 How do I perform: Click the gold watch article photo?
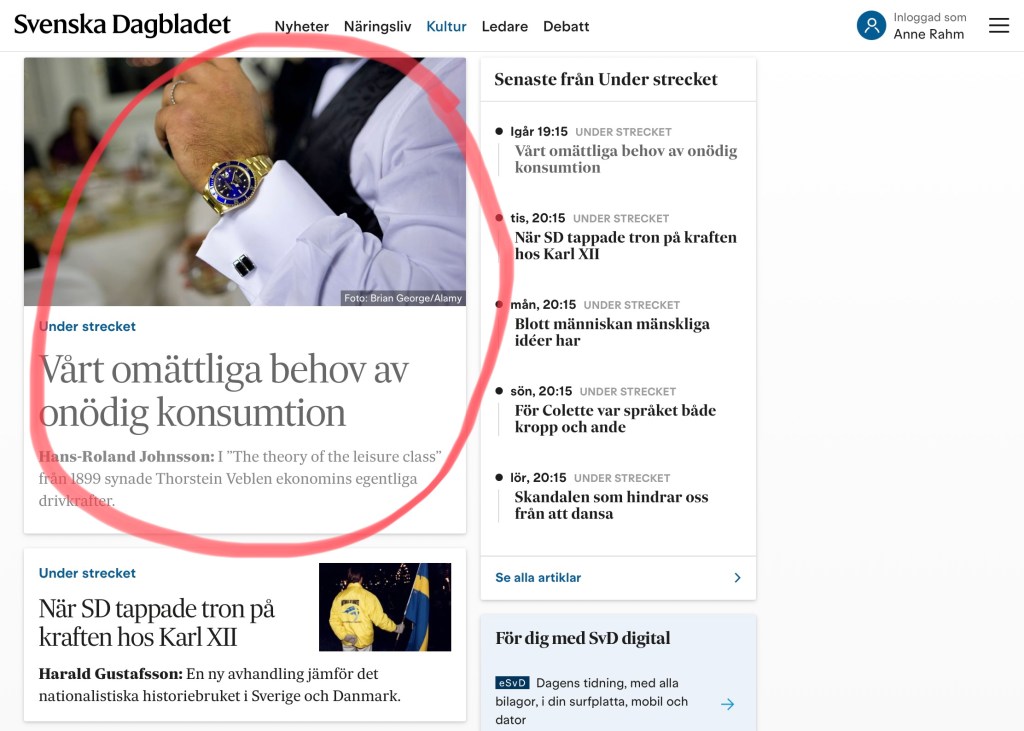click(245, 182)
